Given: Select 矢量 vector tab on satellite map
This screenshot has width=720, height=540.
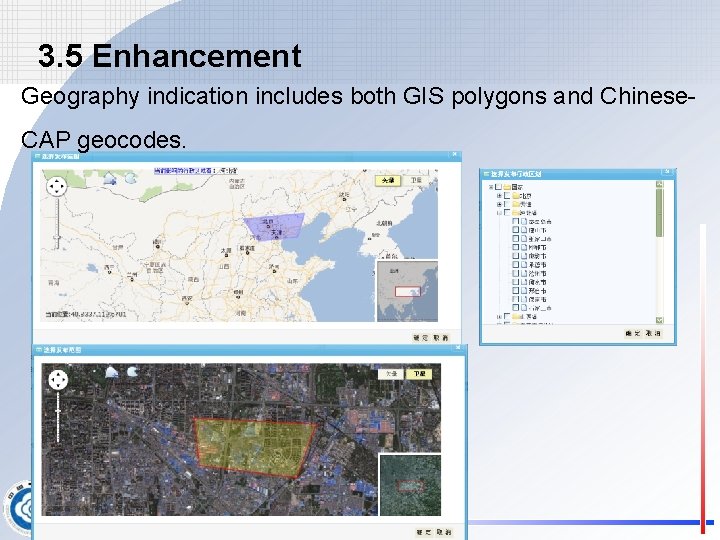Looking at the screenshot, I should pyautogui.click(x=391, y=374).
